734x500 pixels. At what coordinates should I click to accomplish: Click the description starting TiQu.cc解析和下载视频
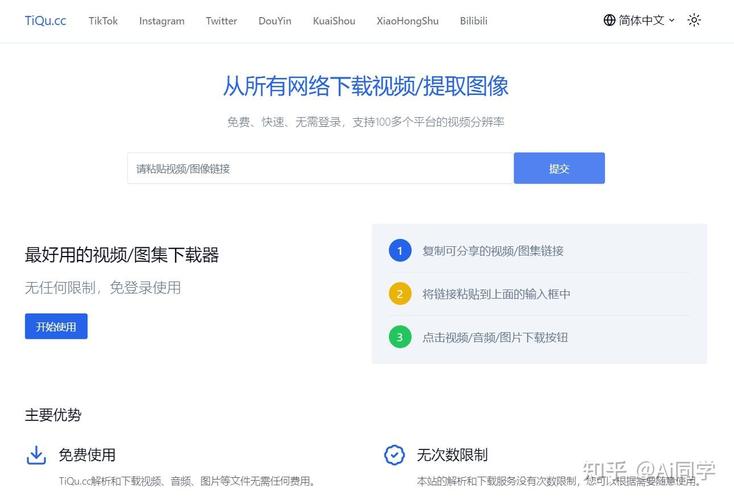tap(187, 481)
